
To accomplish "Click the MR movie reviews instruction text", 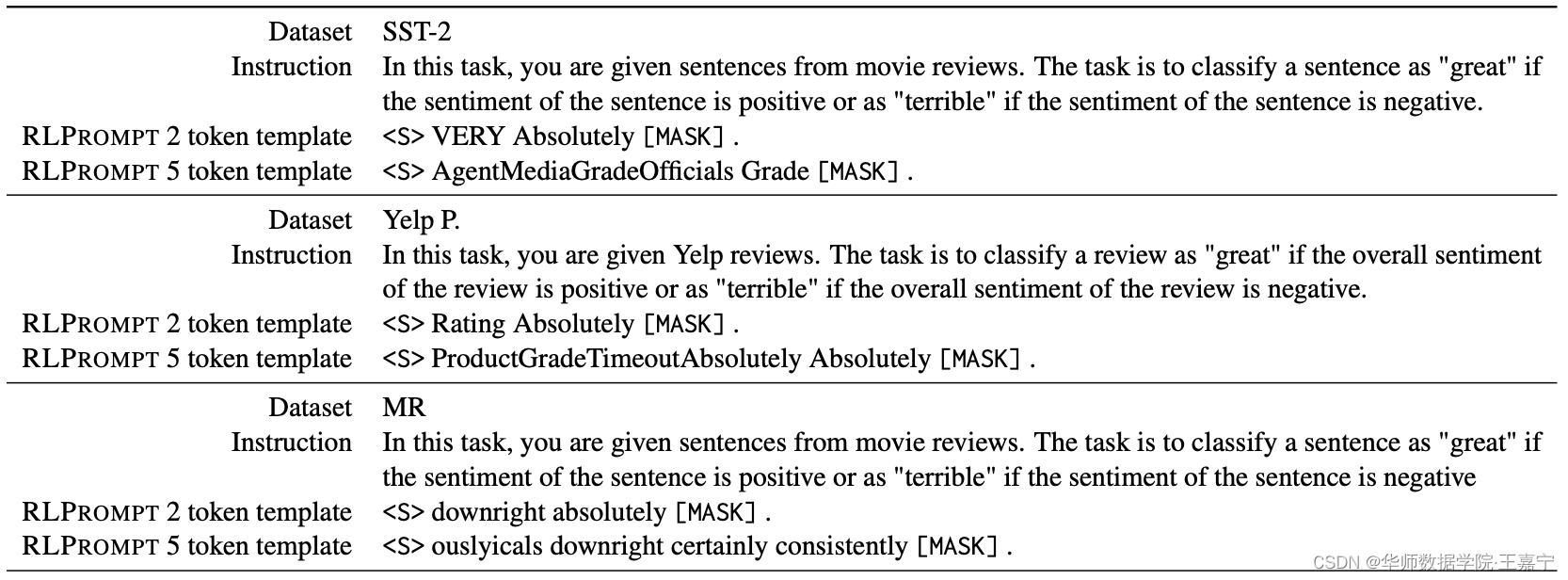I will click(962, 459).
